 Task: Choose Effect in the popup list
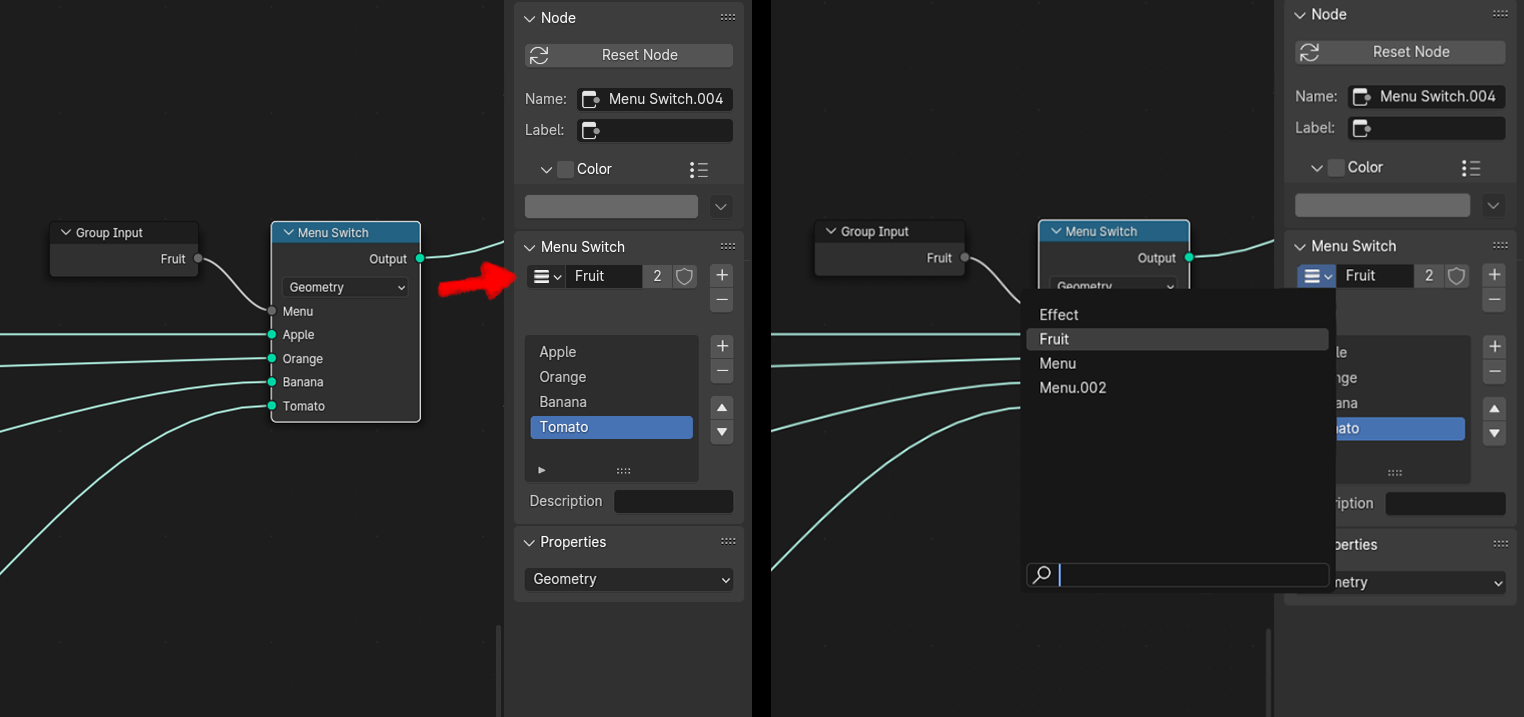1177,315
